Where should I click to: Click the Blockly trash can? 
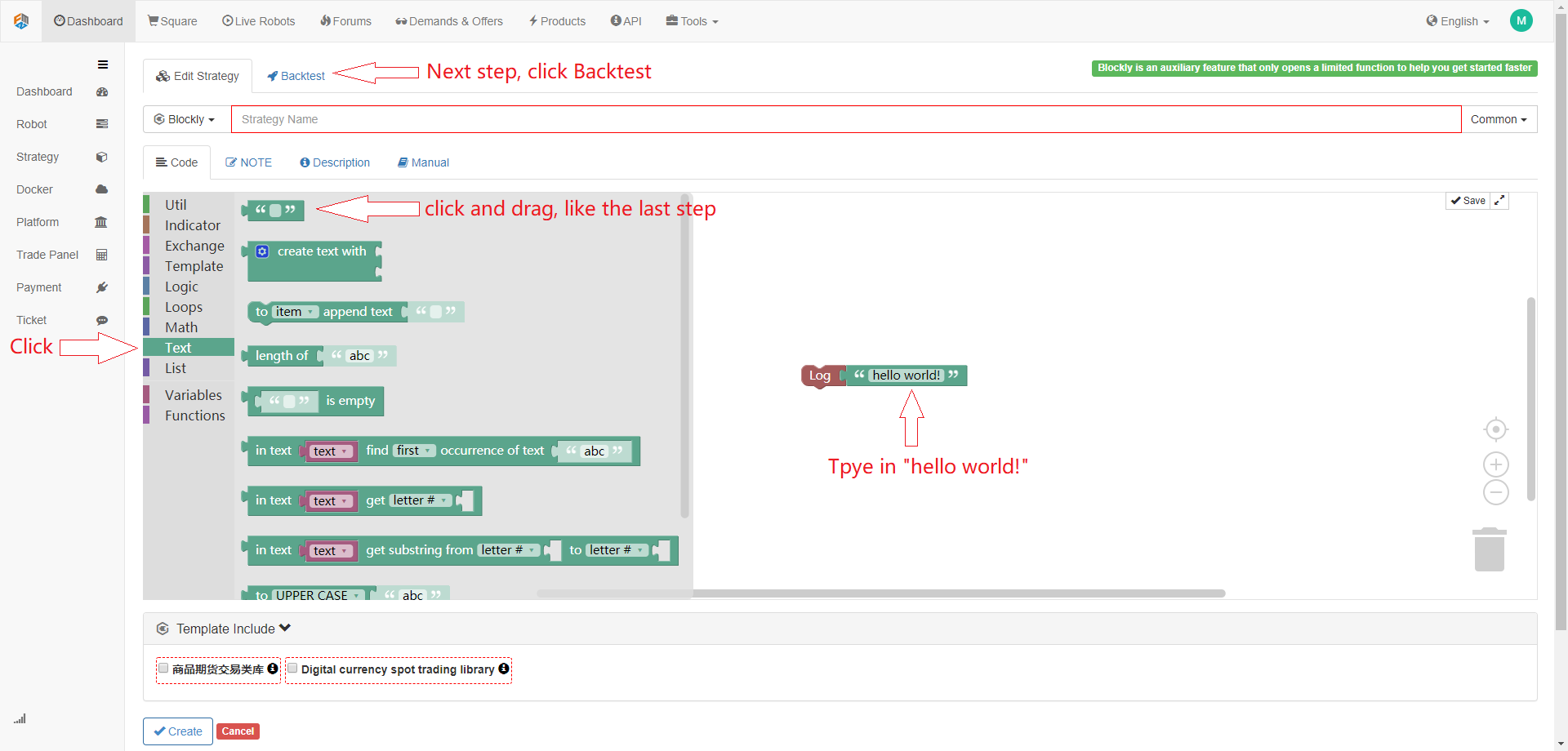1490,549
